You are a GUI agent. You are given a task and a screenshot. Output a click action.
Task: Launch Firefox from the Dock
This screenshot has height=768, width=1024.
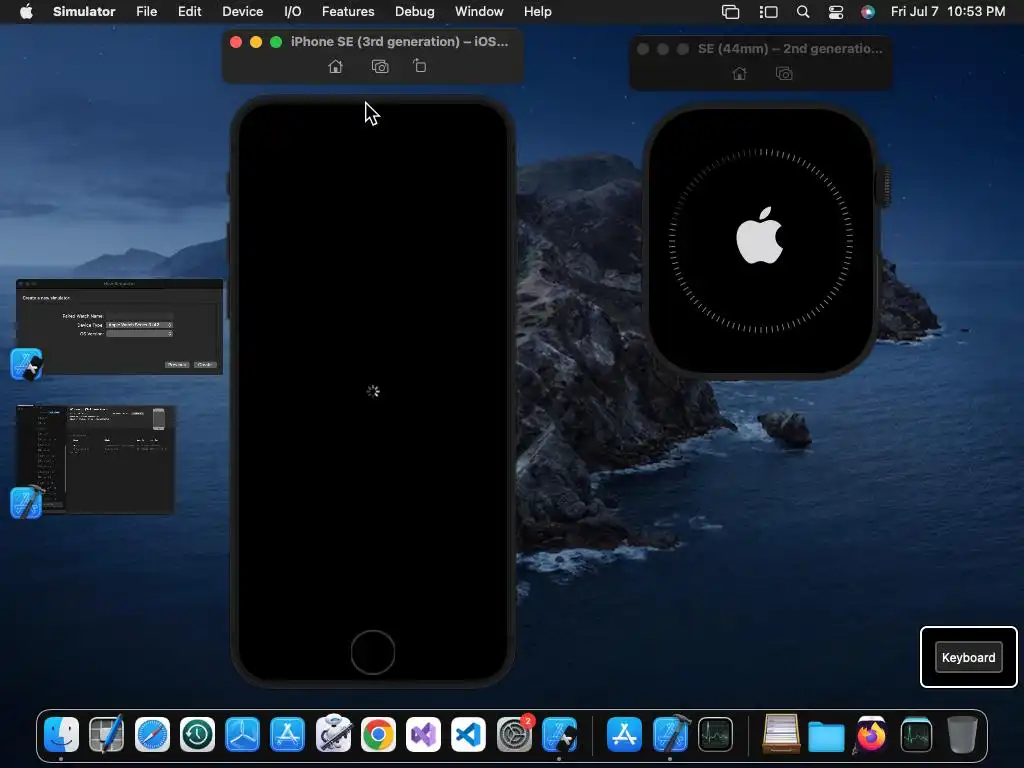coord(871,735)
